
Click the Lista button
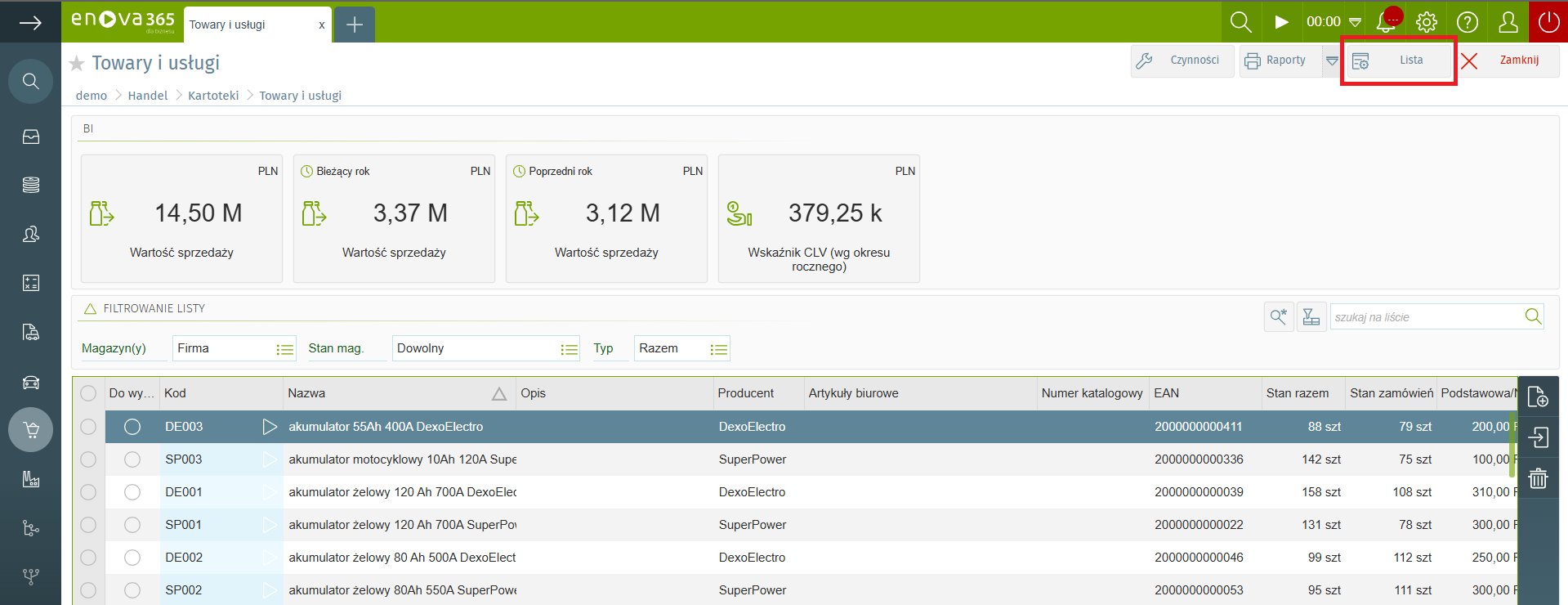tap(1398, 60)
